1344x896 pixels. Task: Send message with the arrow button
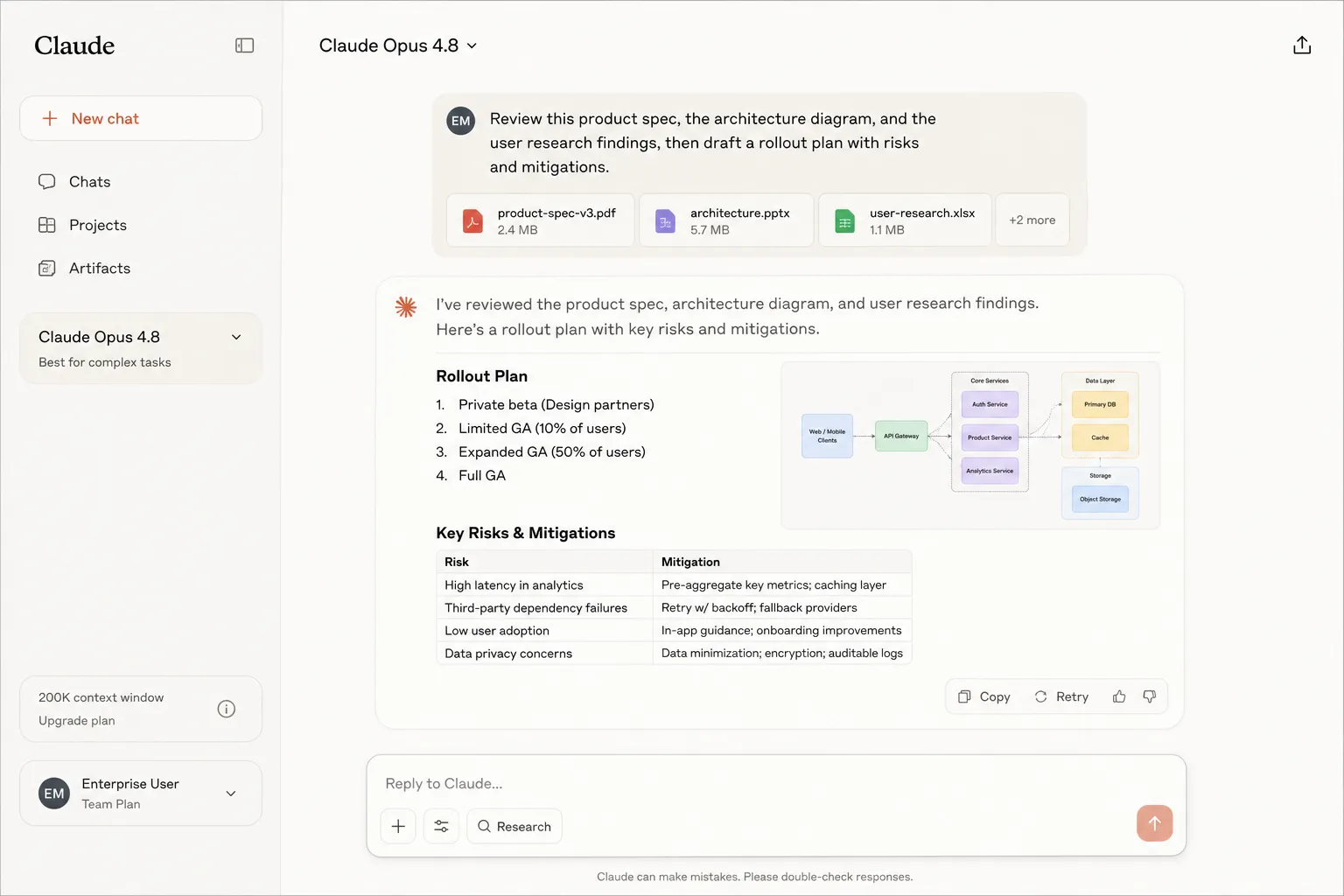(x=1155, y=823)
